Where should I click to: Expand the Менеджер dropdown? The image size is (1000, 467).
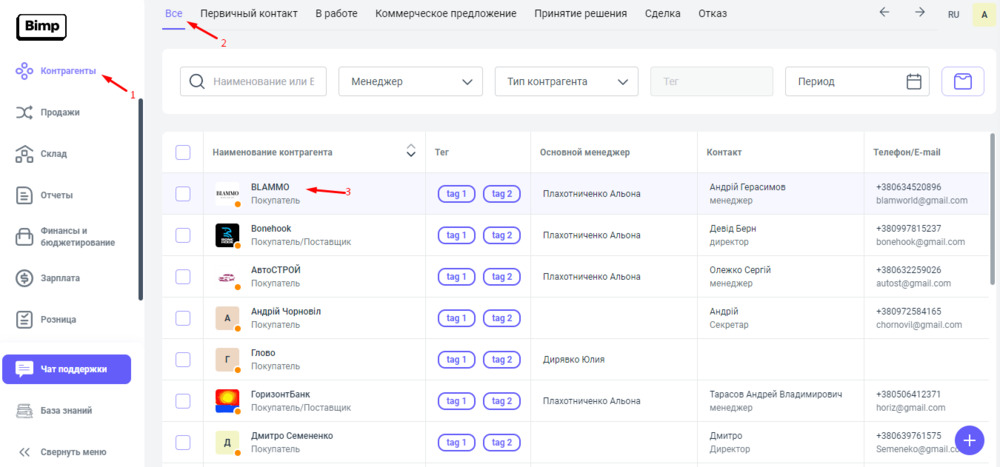coord(410,82)
